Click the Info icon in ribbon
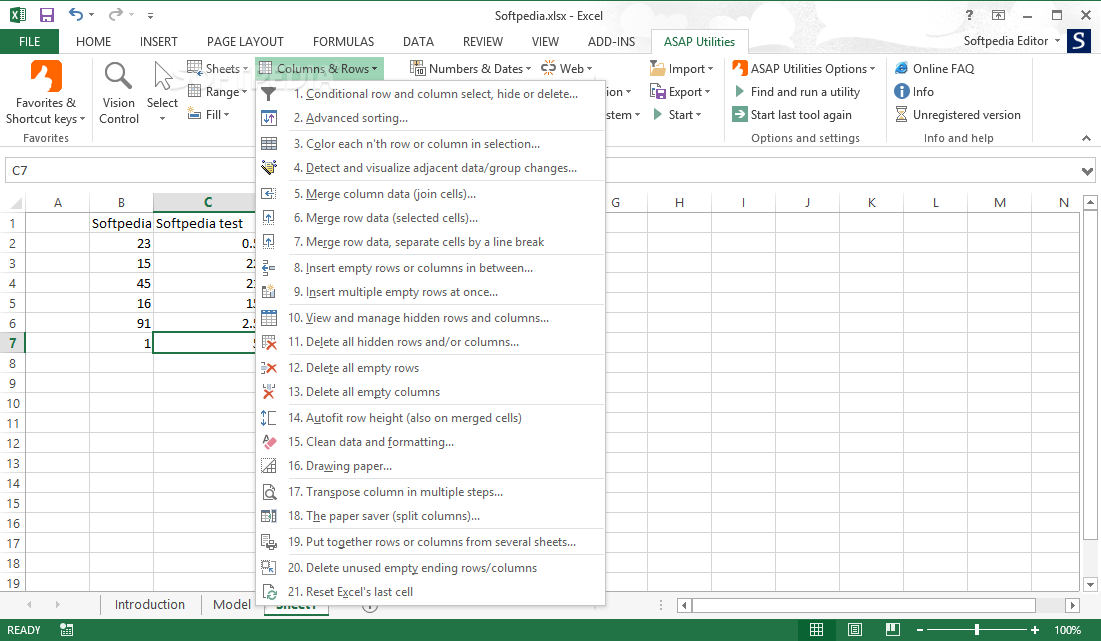Viewport: 1101px width, 641px height. coord(902,91)
